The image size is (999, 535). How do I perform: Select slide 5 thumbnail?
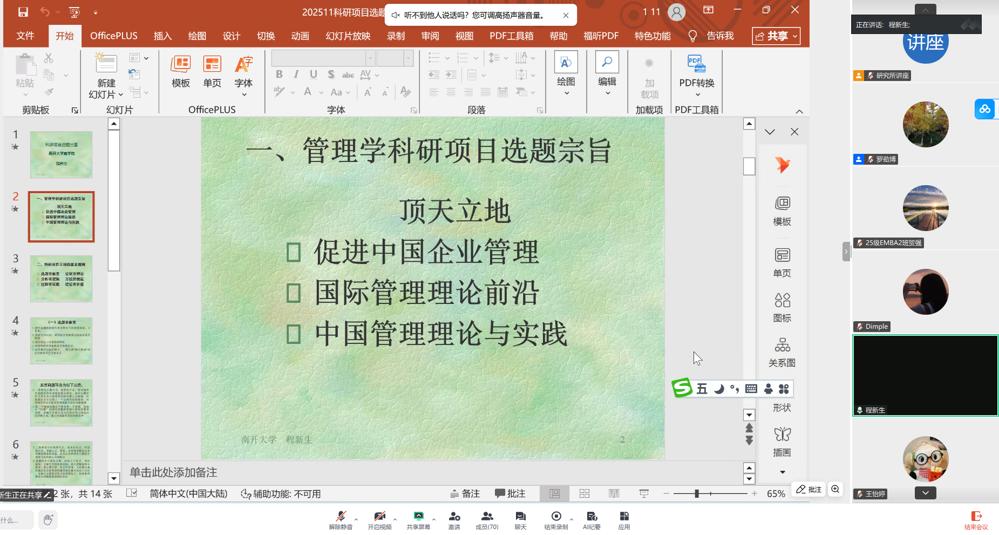click(61, 403)
